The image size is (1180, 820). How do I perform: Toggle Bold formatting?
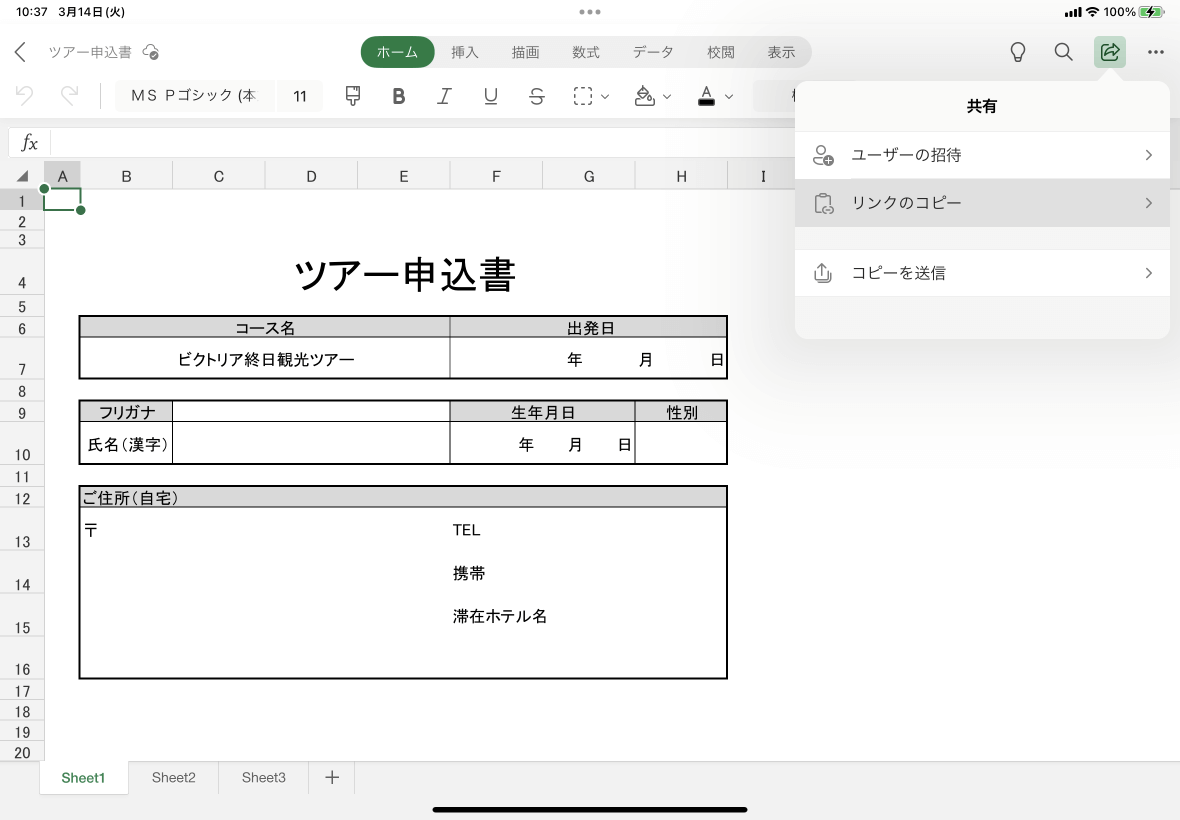pyautogui.click(x=399, y=96)
